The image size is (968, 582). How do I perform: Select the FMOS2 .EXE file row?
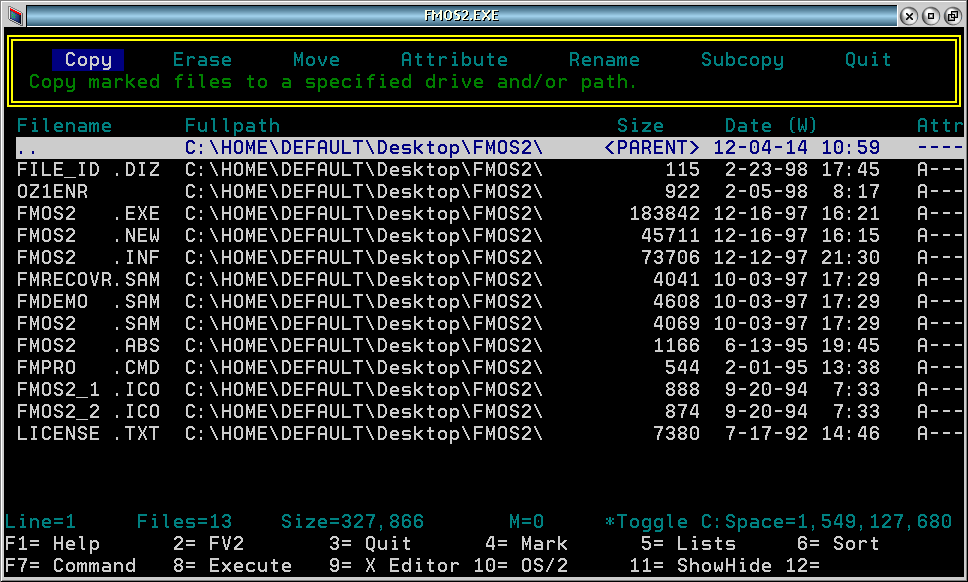tap(489, 214)
